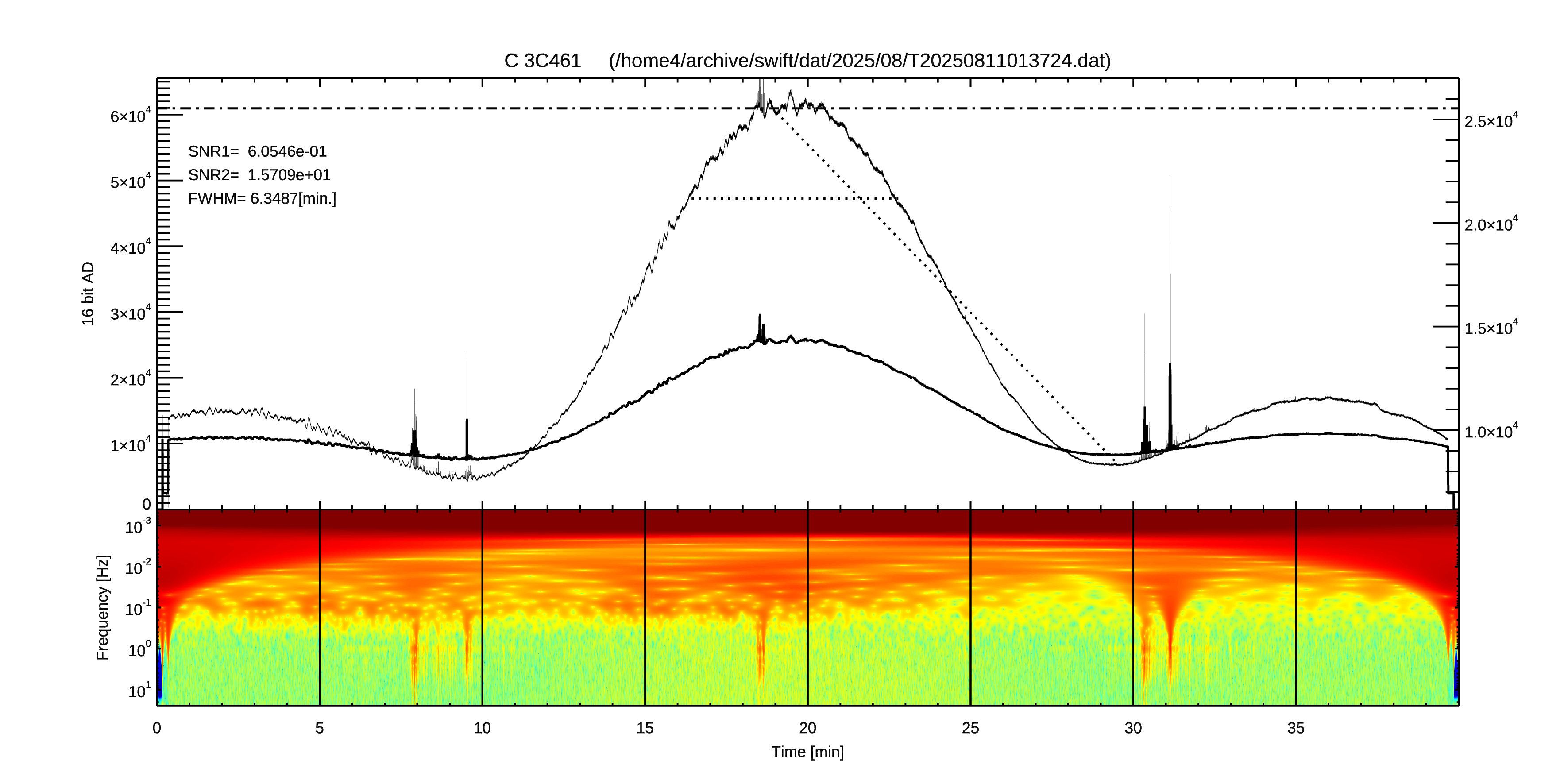Viewport: 1568px width, 784px height.
Task: Click the dash-dot horizontal saturation line
Action: coord(808,108)
